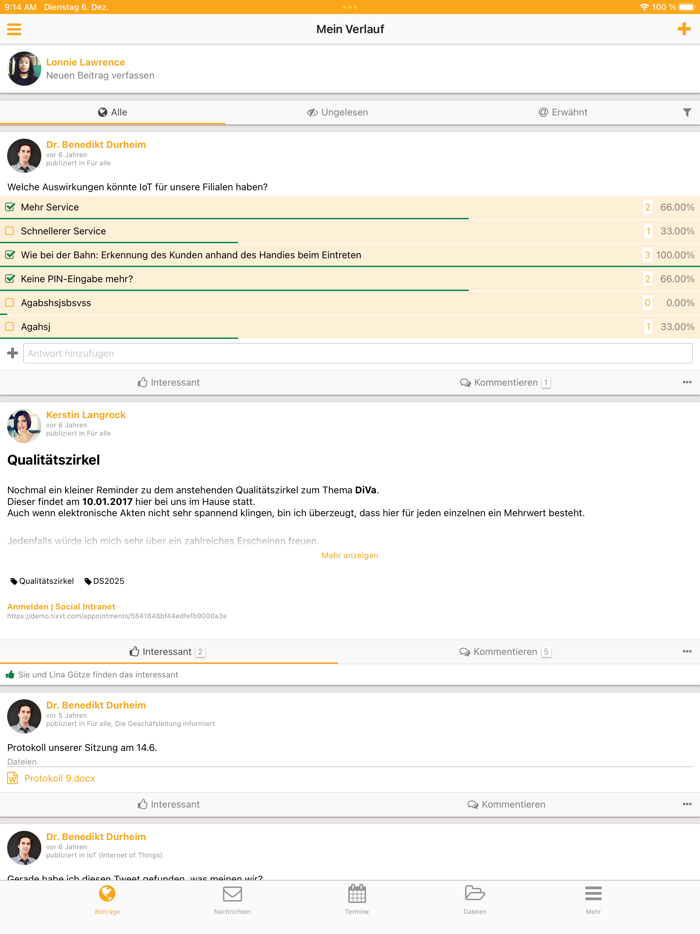Click the 'Antwort hinzufügen' input field
Screen dimensions: 700x934
357,353
